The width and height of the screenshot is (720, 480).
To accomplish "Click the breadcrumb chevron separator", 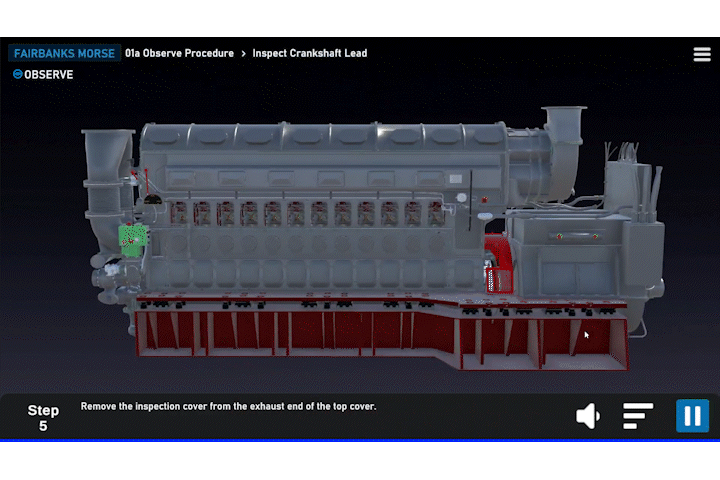I will point(243,53).
